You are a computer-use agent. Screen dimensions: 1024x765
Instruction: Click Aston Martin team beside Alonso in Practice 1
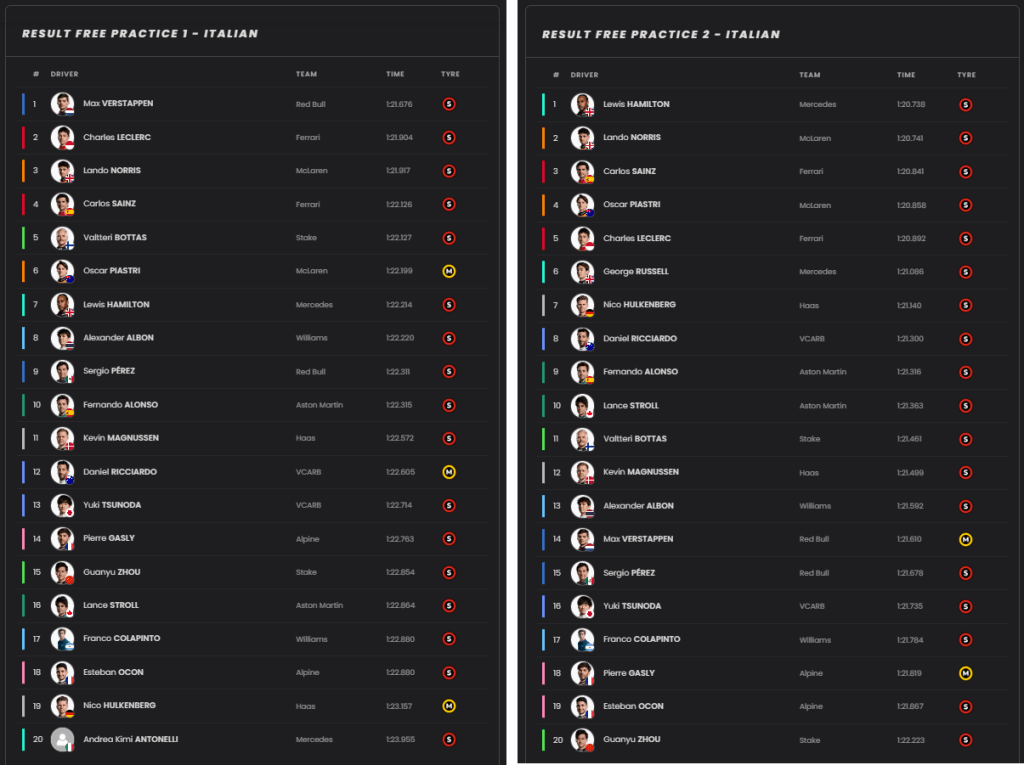[x=319, y=405]
